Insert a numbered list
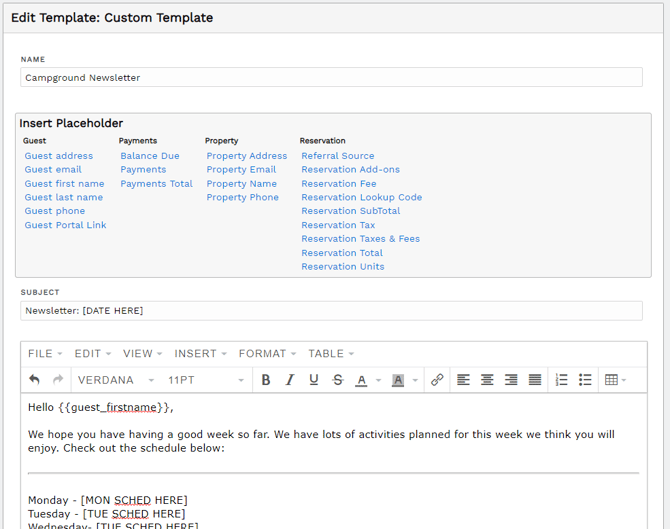This screenshot has height=529, width=670. click(x=561, y=379)
